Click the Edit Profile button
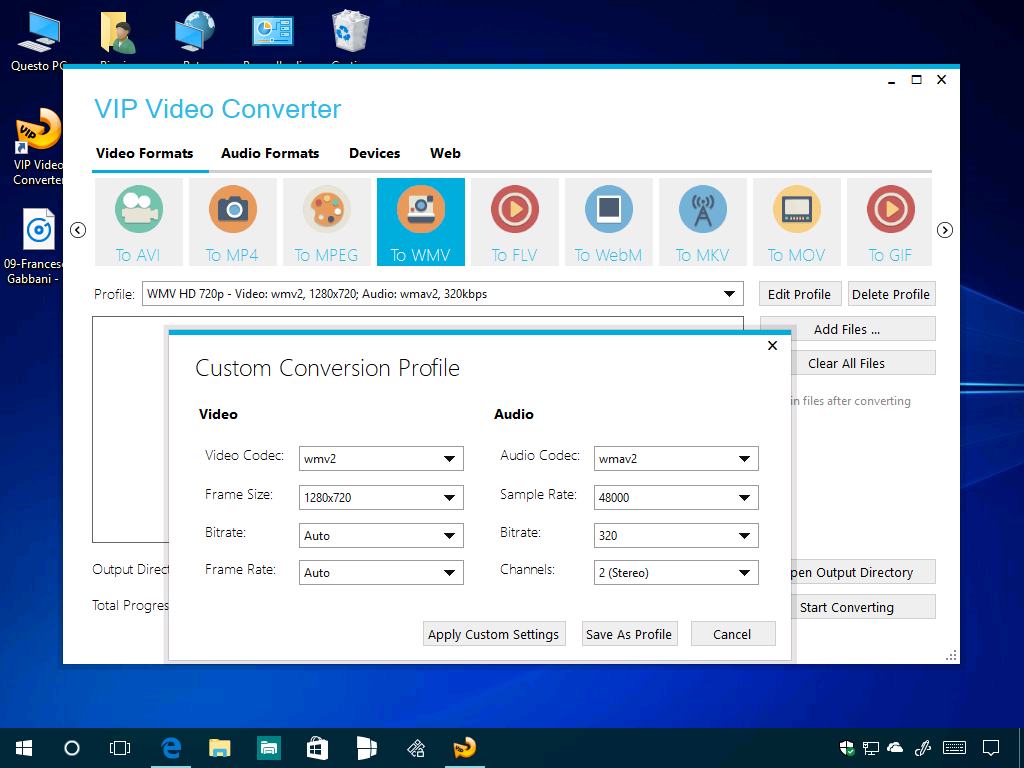The image size is (1024, 768). (x=799, y=294)
